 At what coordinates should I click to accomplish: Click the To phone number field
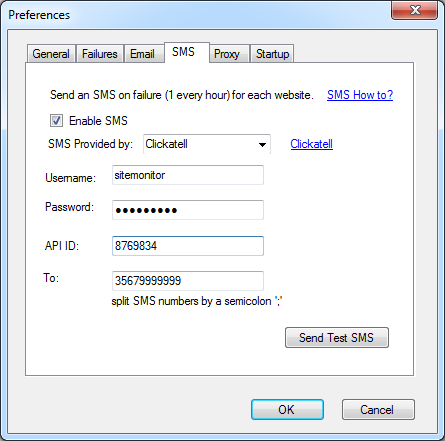coord(188,281)
